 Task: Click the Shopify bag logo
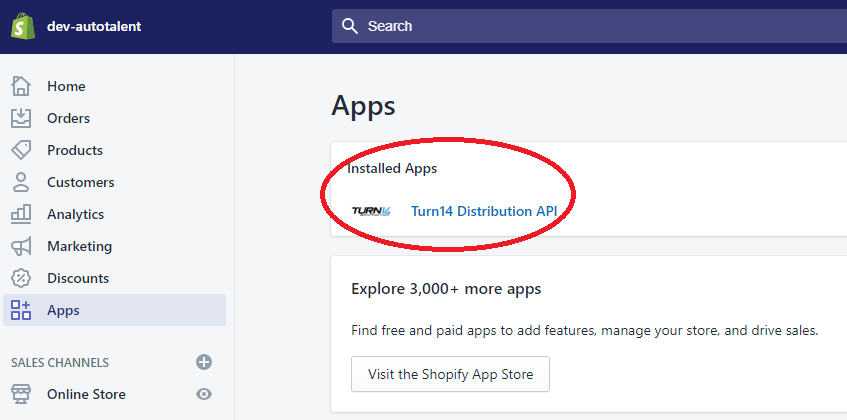coord(23,26)
